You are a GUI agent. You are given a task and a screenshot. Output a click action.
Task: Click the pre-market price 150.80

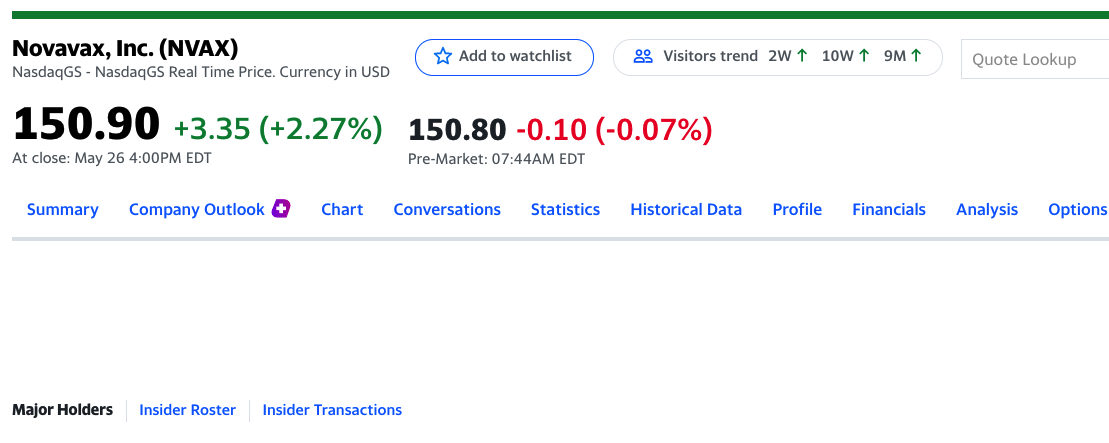(457, 130)
